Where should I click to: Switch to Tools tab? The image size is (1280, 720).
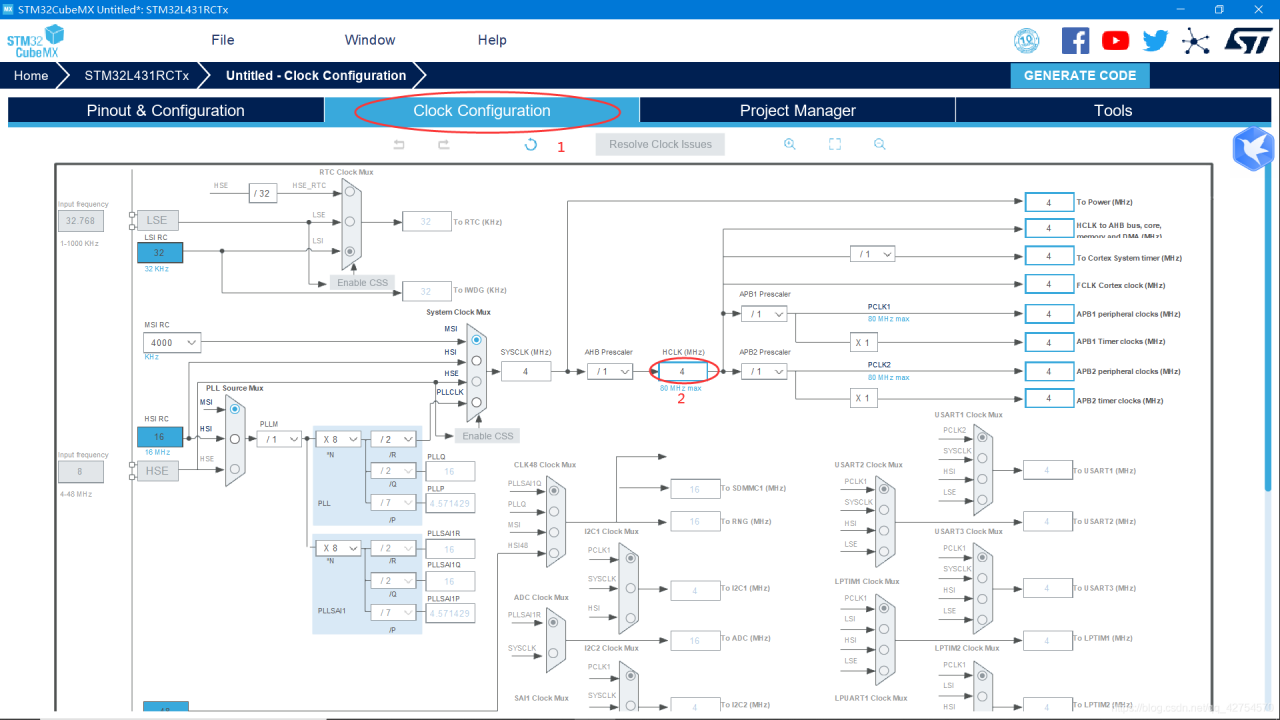coord(1113,110)
